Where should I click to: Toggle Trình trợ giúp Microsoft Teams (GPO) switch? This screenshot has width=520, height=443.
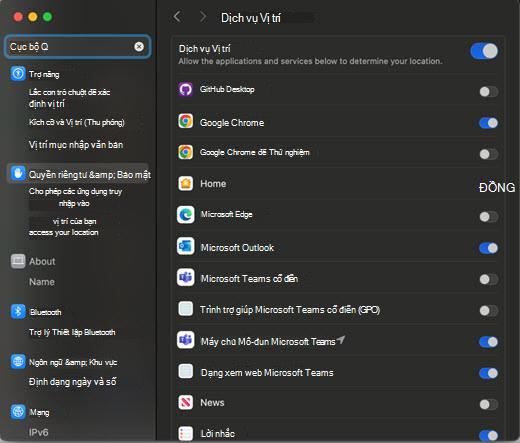pos(488,311)
